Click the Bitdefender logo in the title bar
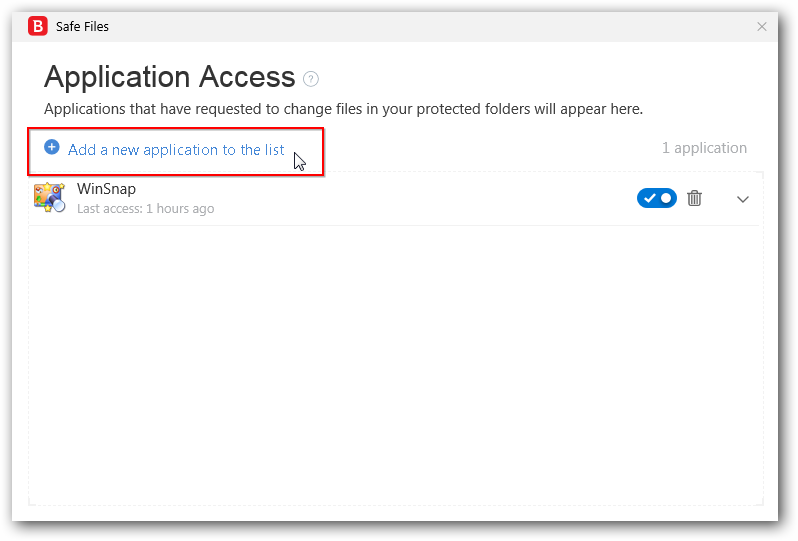Viewport: 798px width, 541px height. tap(38, 27)
